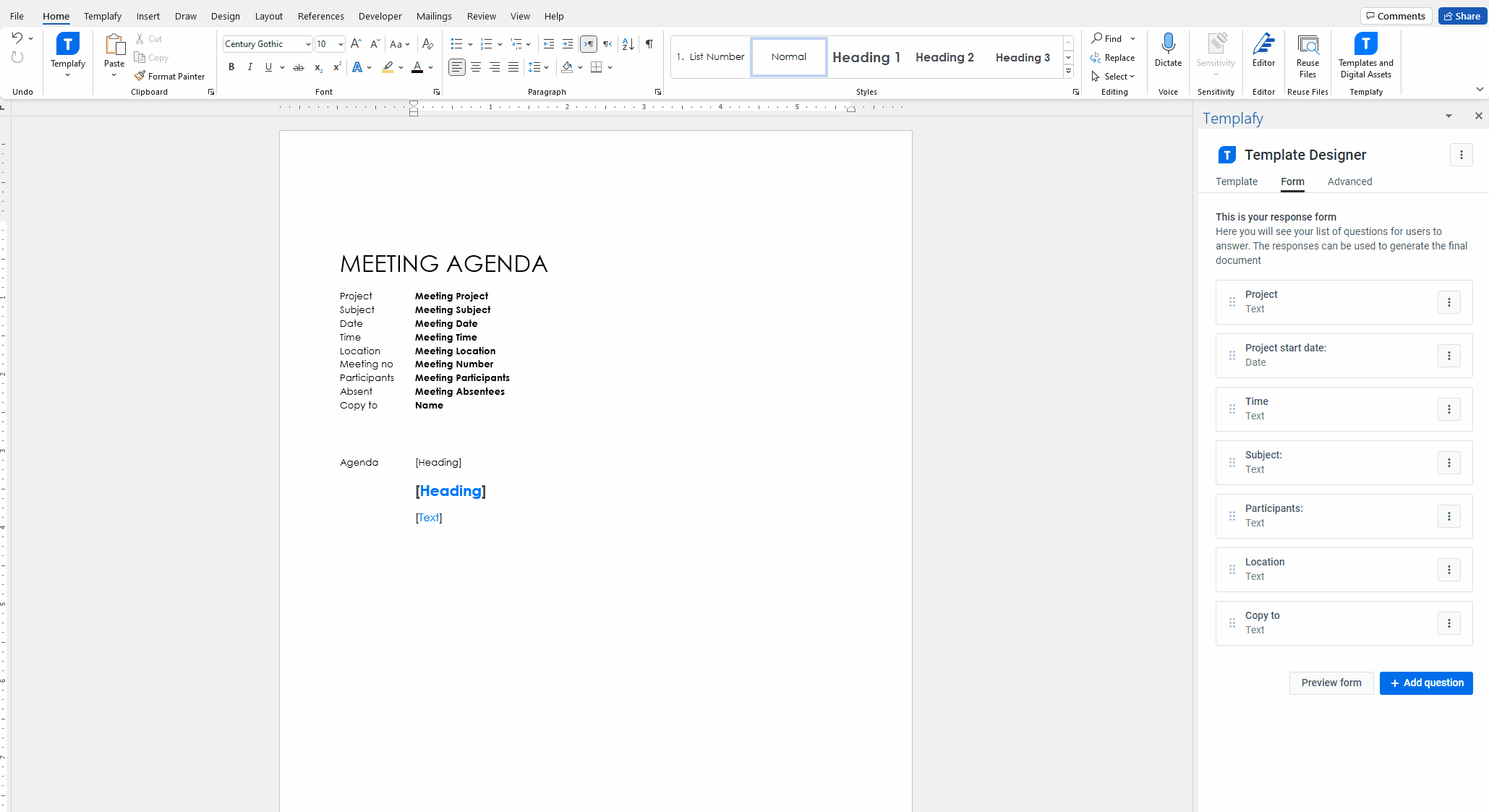1489x812 pixels.
Task: Click the Undo arrow icon
Action: 17,38
